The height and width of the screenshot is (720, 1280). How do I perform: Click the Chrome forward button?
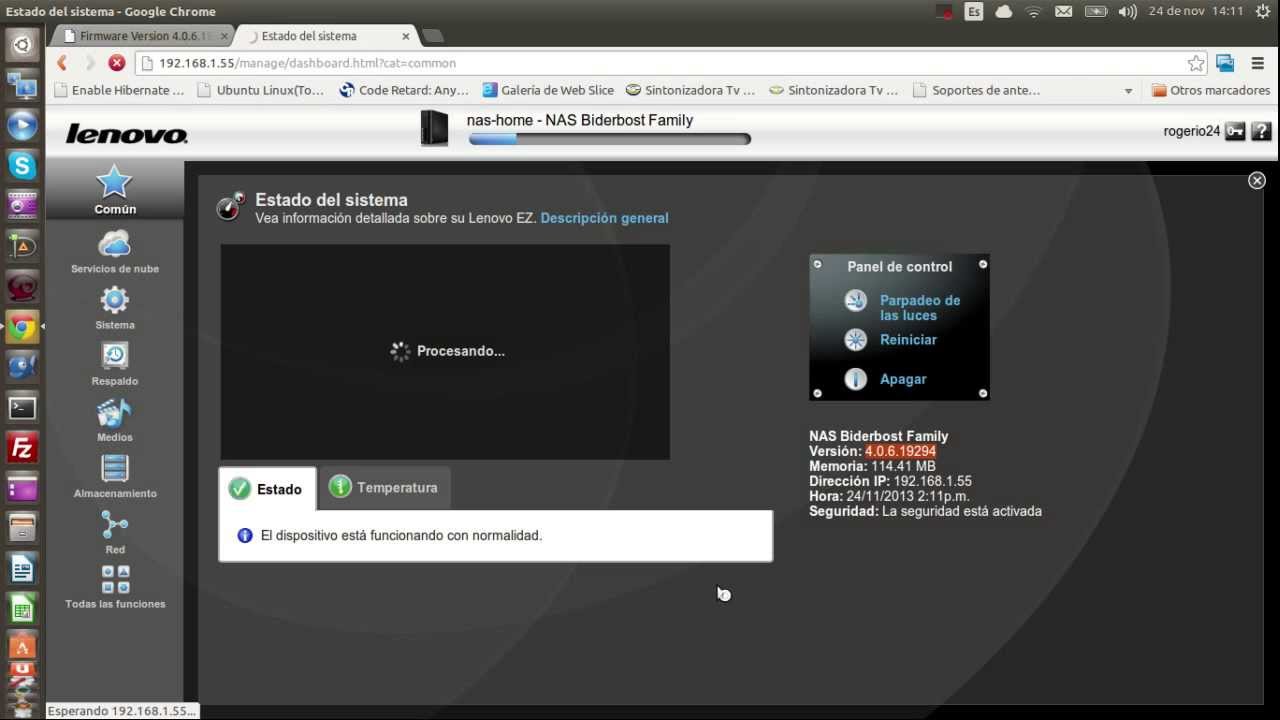pos(89,63)
